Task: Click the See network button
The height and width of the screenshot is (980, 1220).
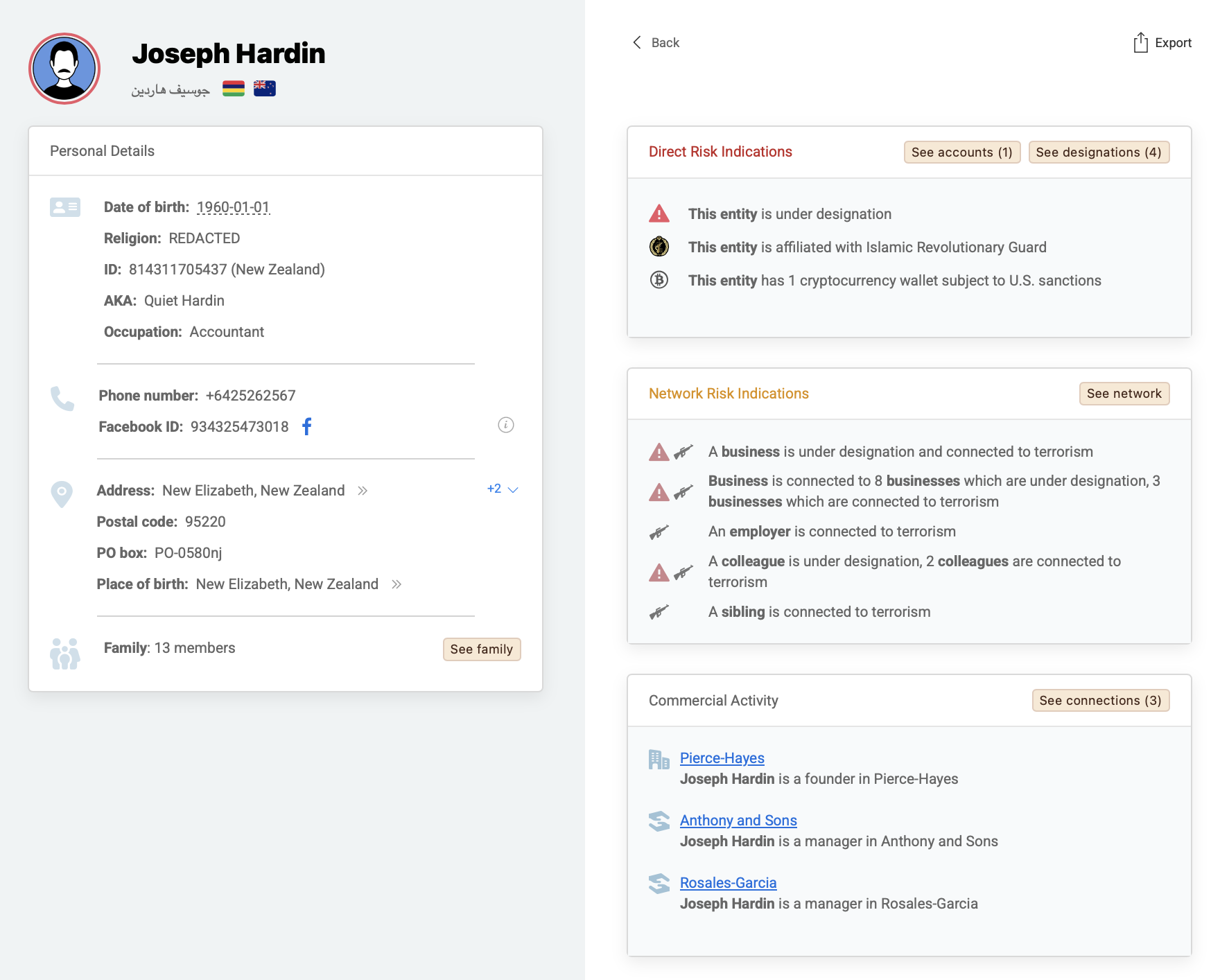Action: [1124, 393]
